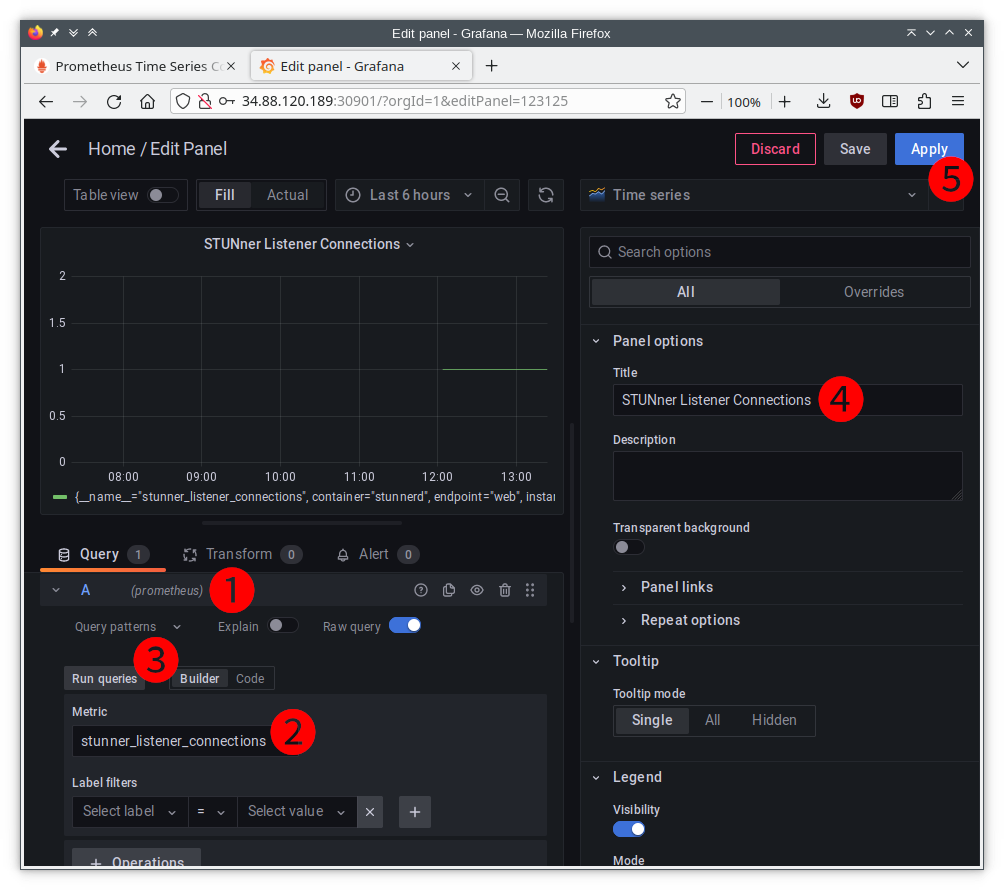Select Fill display mode
This screenshot has height=890, width=1004.
click(x=224, y=195)
